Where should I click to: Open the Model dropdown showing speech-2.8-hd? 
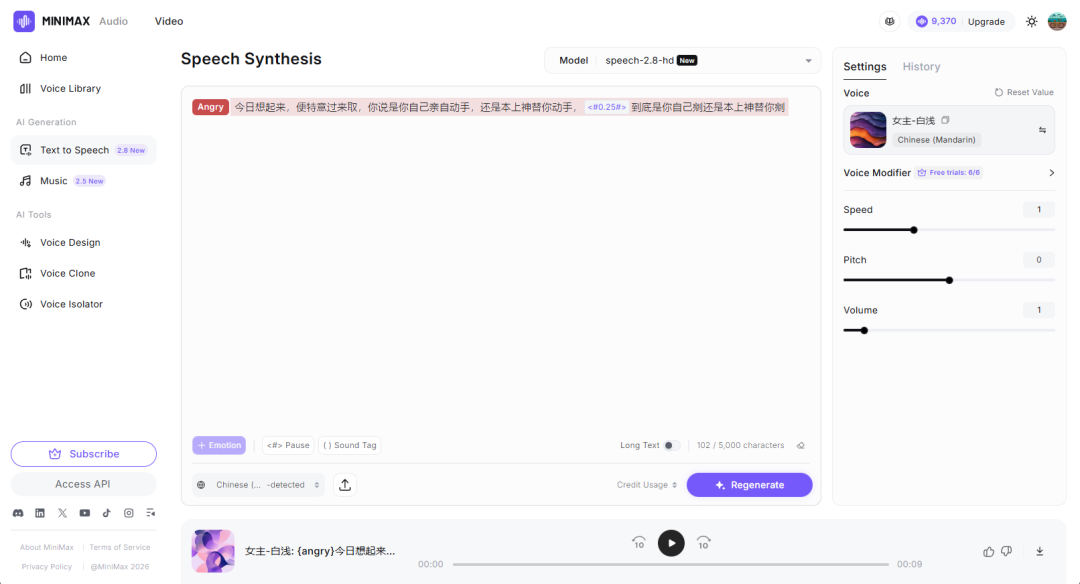coord(681,60)
